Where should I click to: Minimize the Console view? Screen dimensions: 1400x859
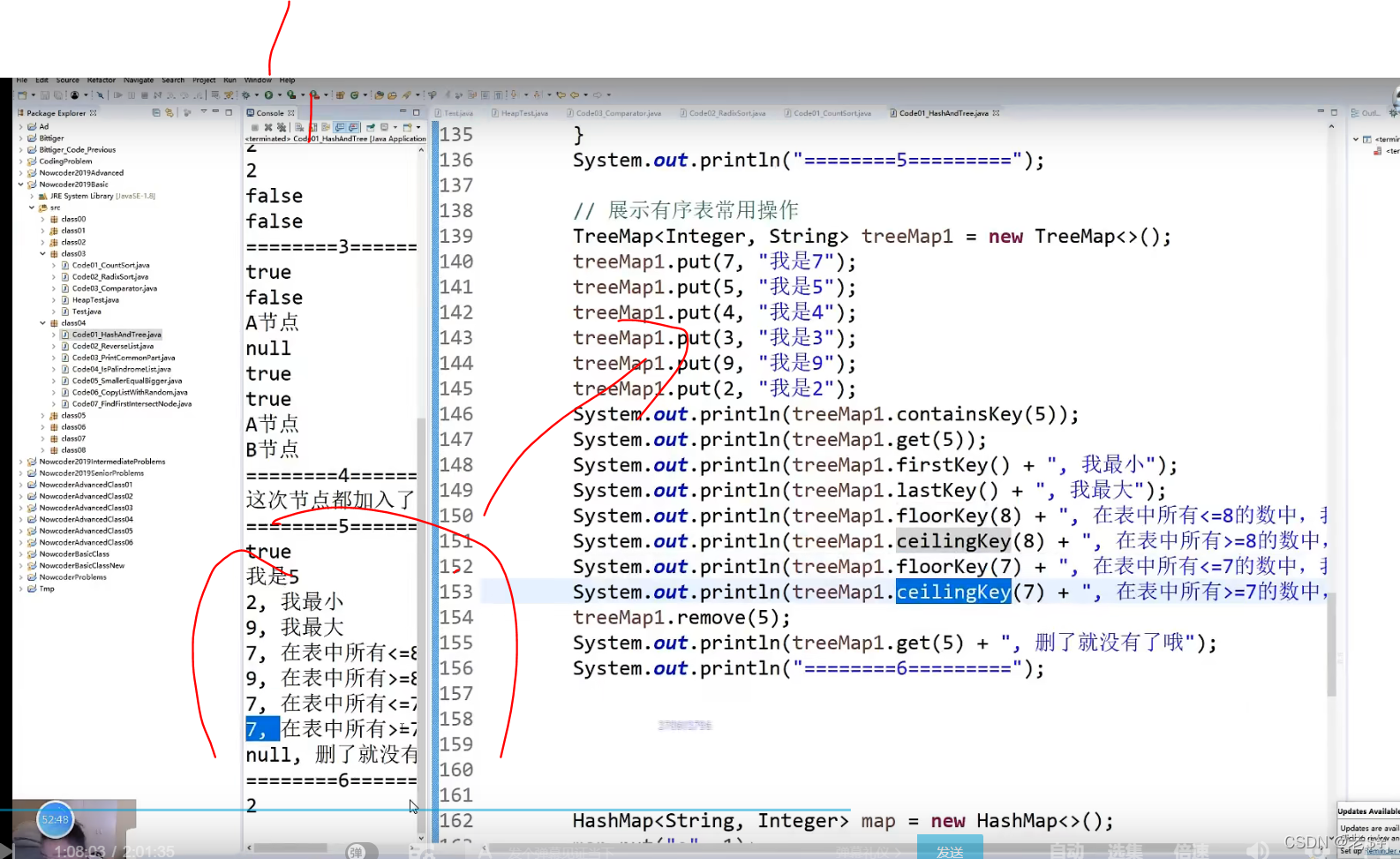[403, 112]
